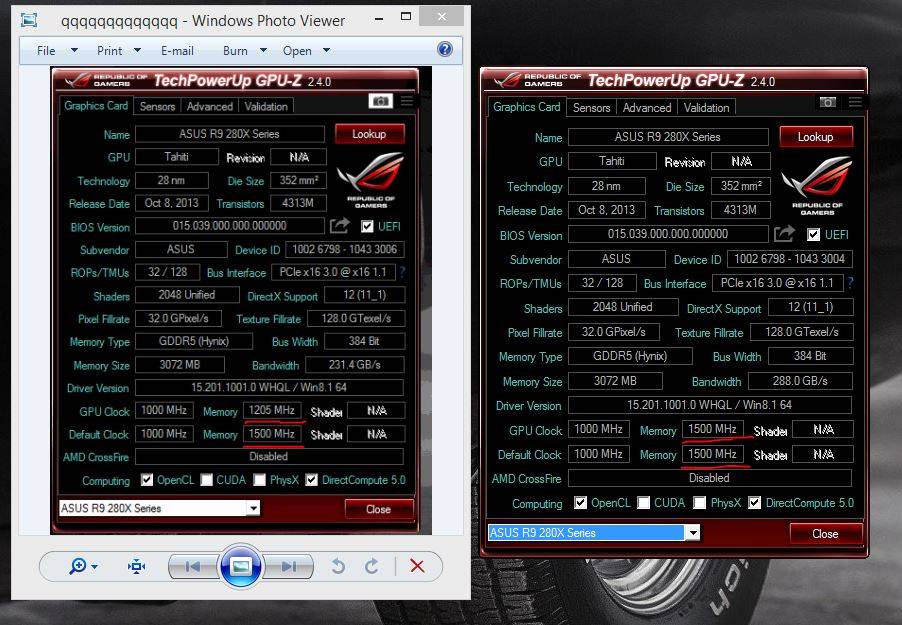Click the Close button in the standalone GPU-Z window

coord(825,533)
